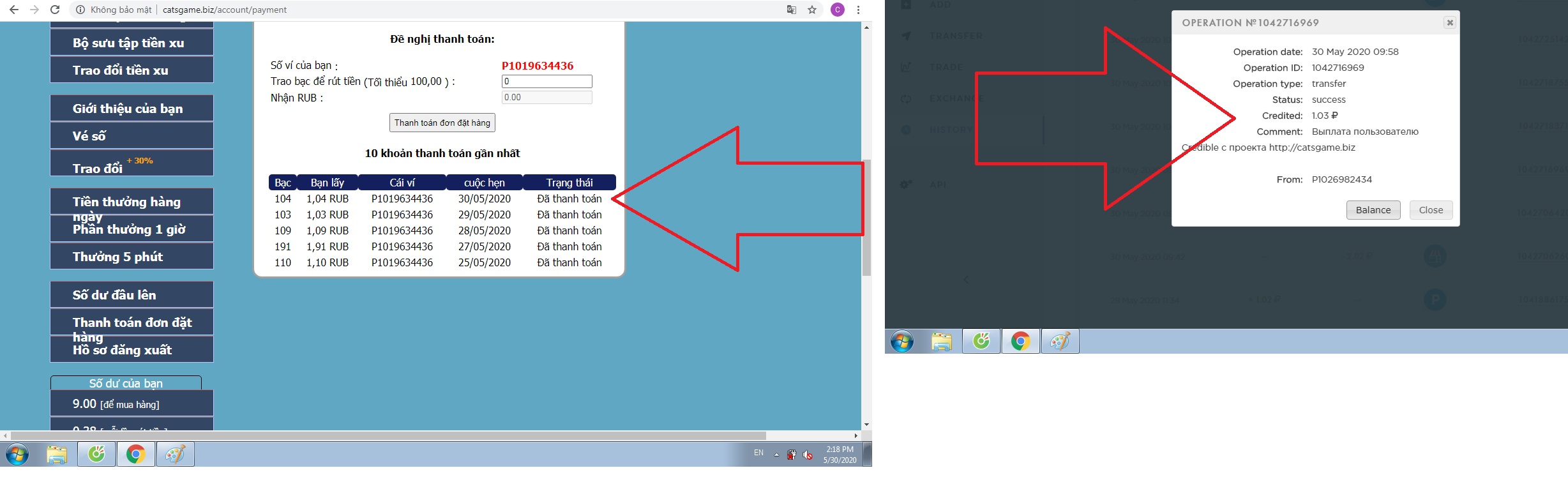Click the 'Nhận RUB' 0.00 field

(547, 97)
